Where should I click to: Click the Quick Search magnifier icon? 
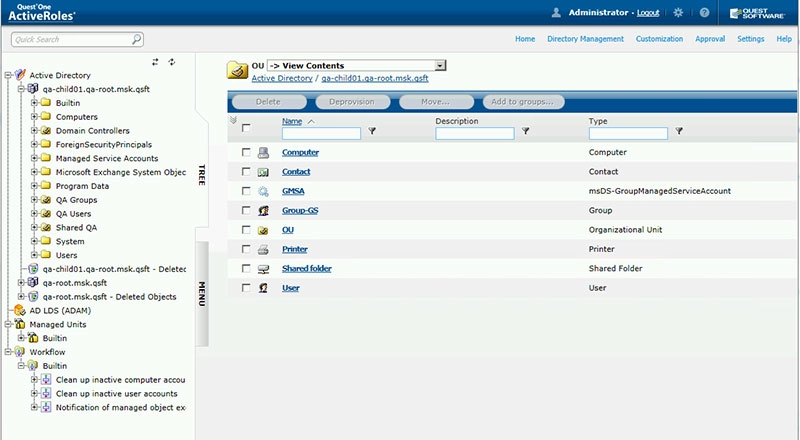(x=136, y=39)
